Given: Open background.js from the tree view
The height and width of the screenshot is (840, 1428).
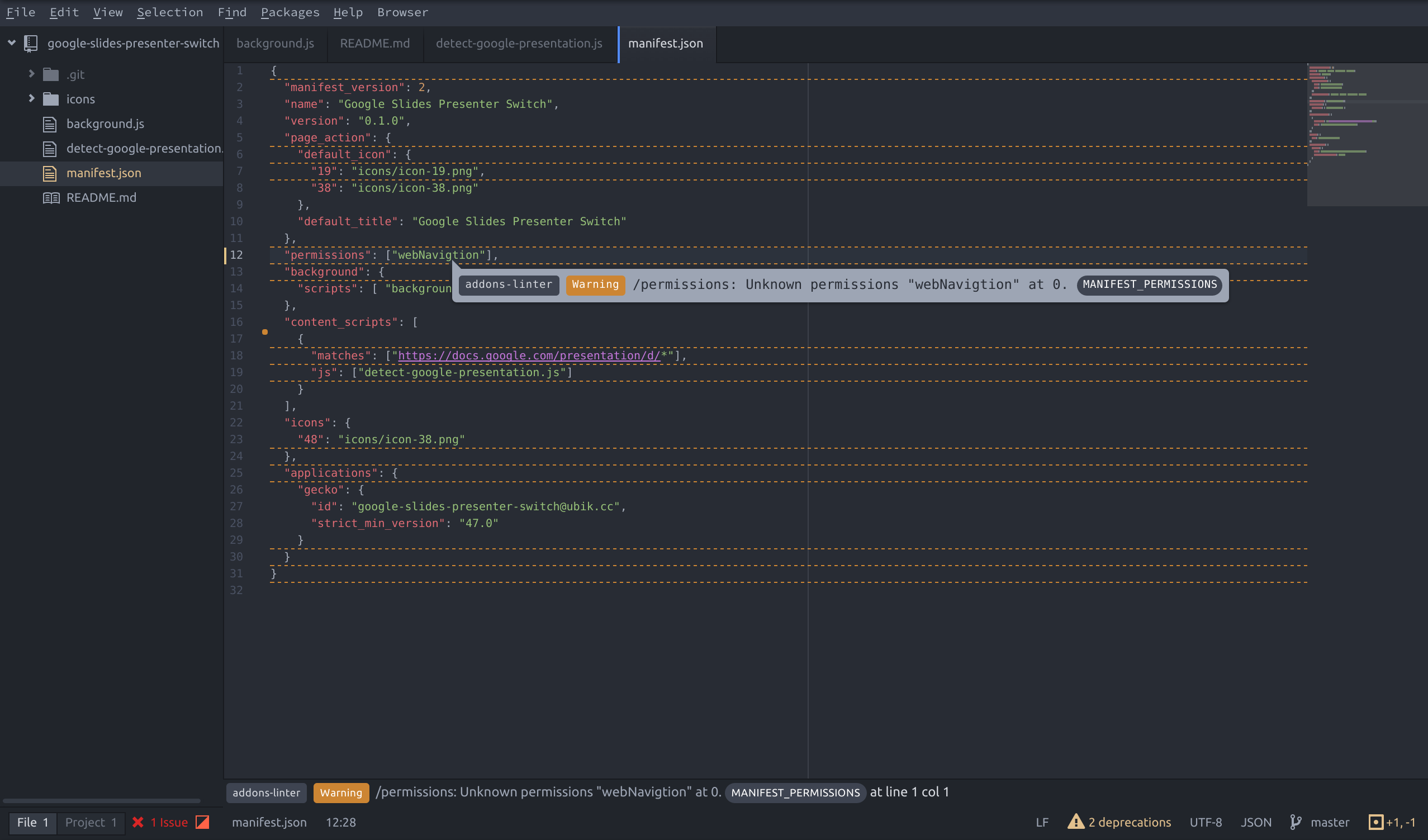Looking at the screenshot, I should 106,124.
